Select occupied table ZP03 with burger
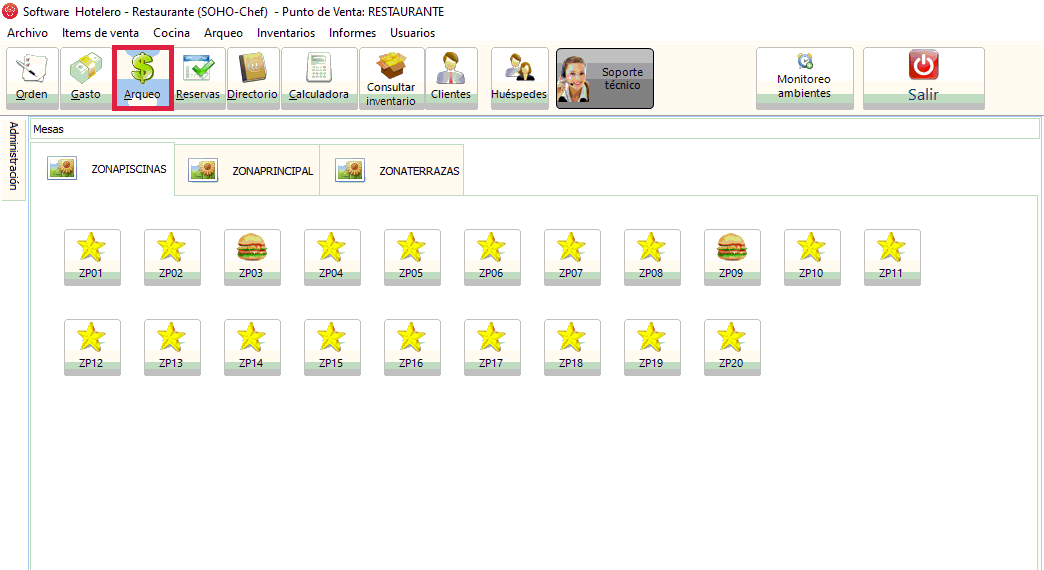 pyautogui.click(x=252, y=257)
